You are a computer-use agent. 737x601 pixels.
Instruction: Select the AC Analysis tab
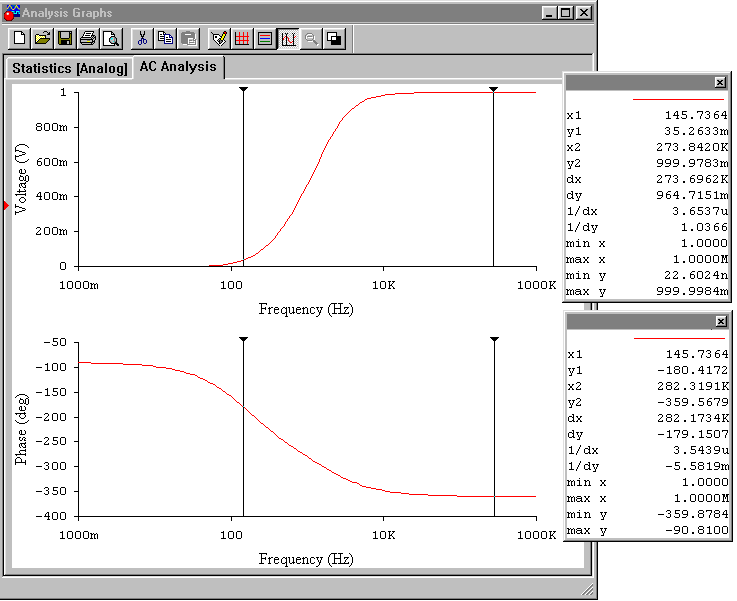click(x=178, y=67)
